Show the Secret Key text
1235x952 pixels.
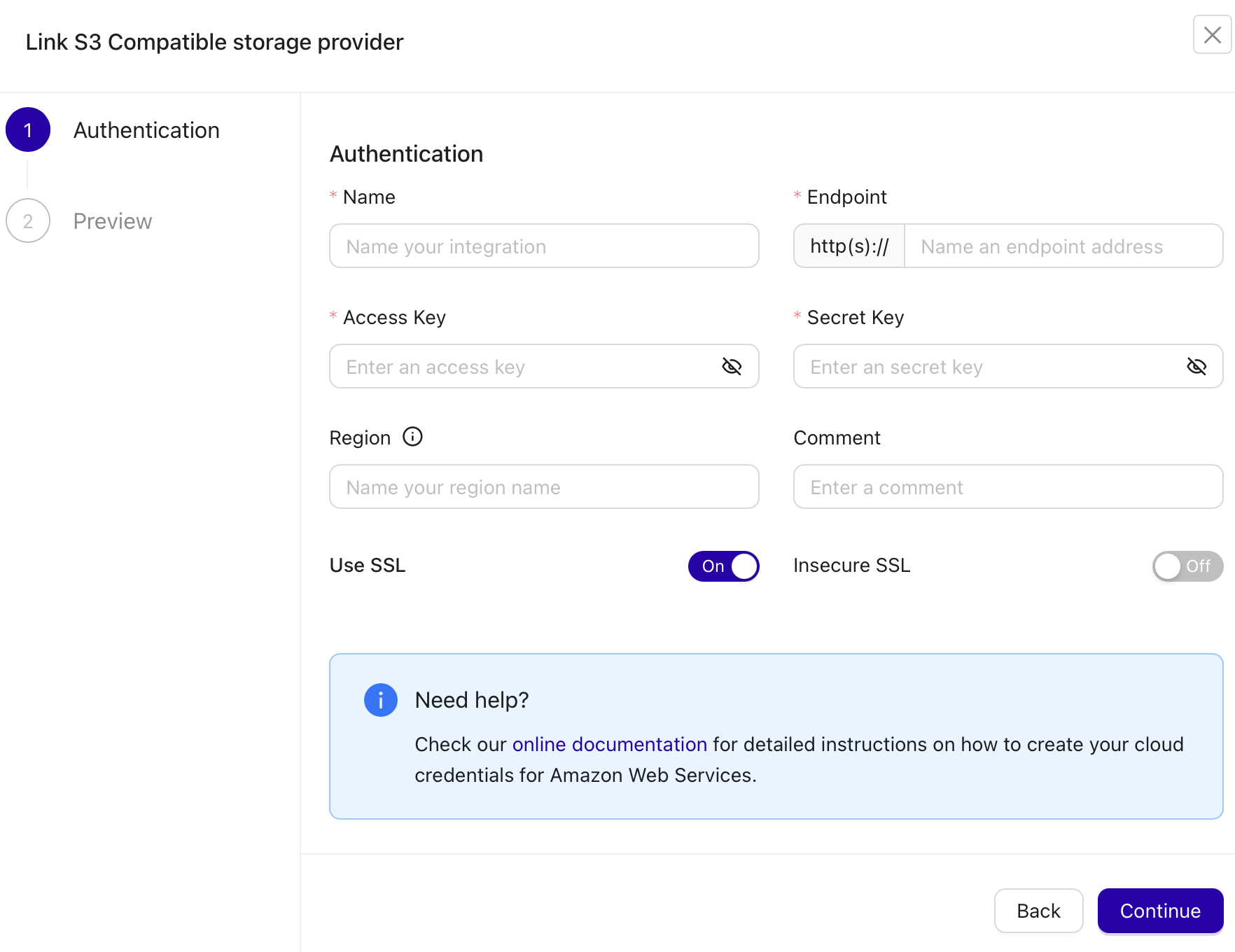click(1196, 366)
